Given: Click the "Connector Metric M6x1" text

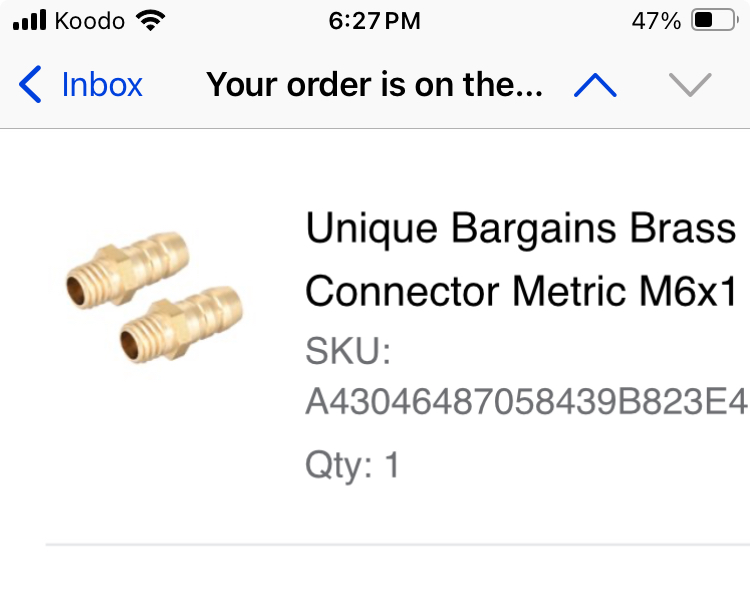Looking at the screenshot, I should point(526,291).
